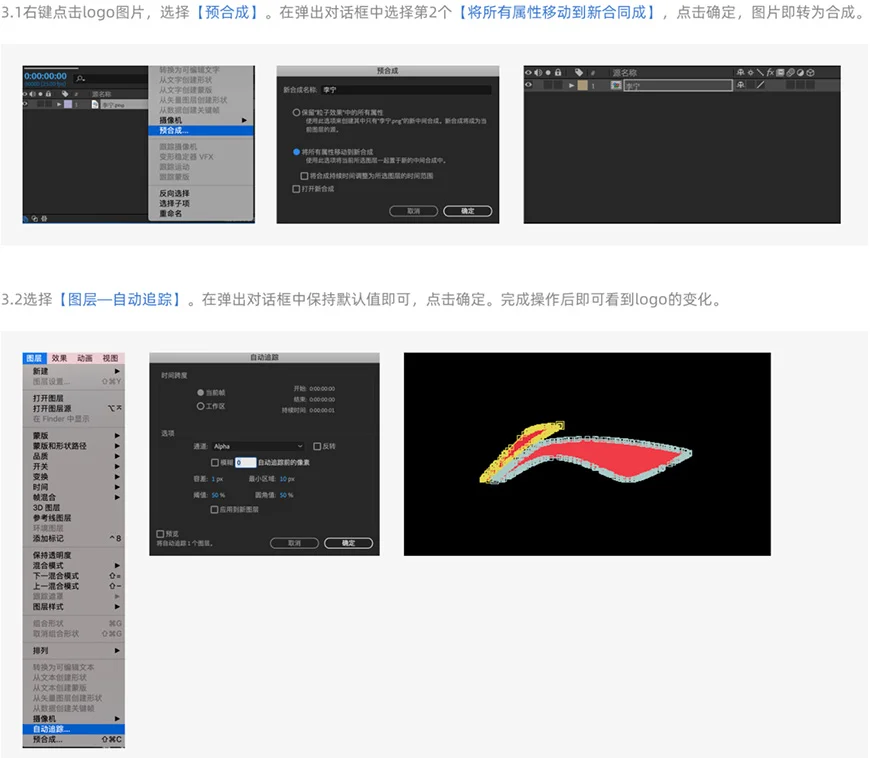Open the 图层 menu in menu bar

click(x=34, y=358)
